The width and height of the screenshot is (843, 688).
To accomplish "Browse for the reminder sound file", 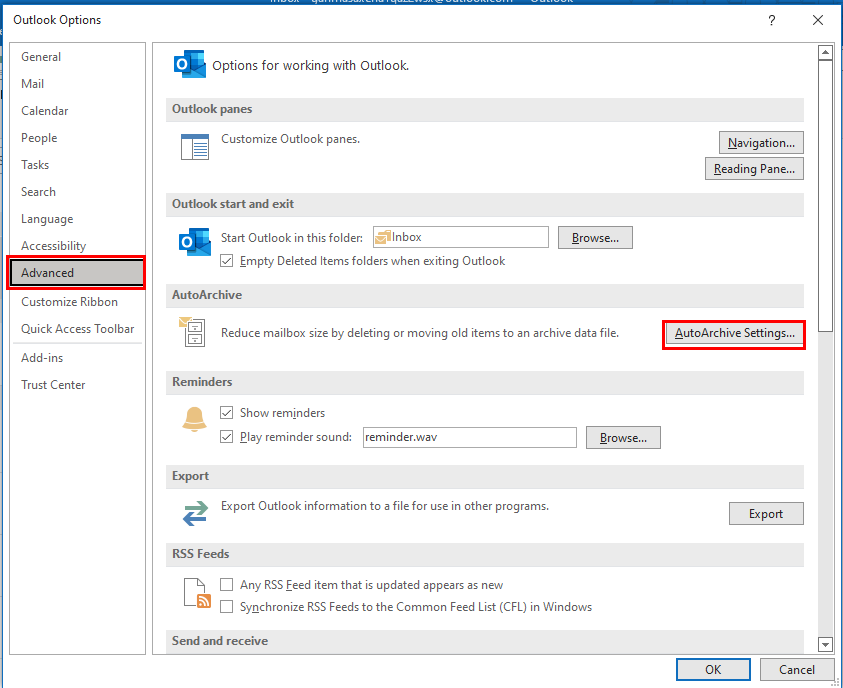I will pos(623,438).
